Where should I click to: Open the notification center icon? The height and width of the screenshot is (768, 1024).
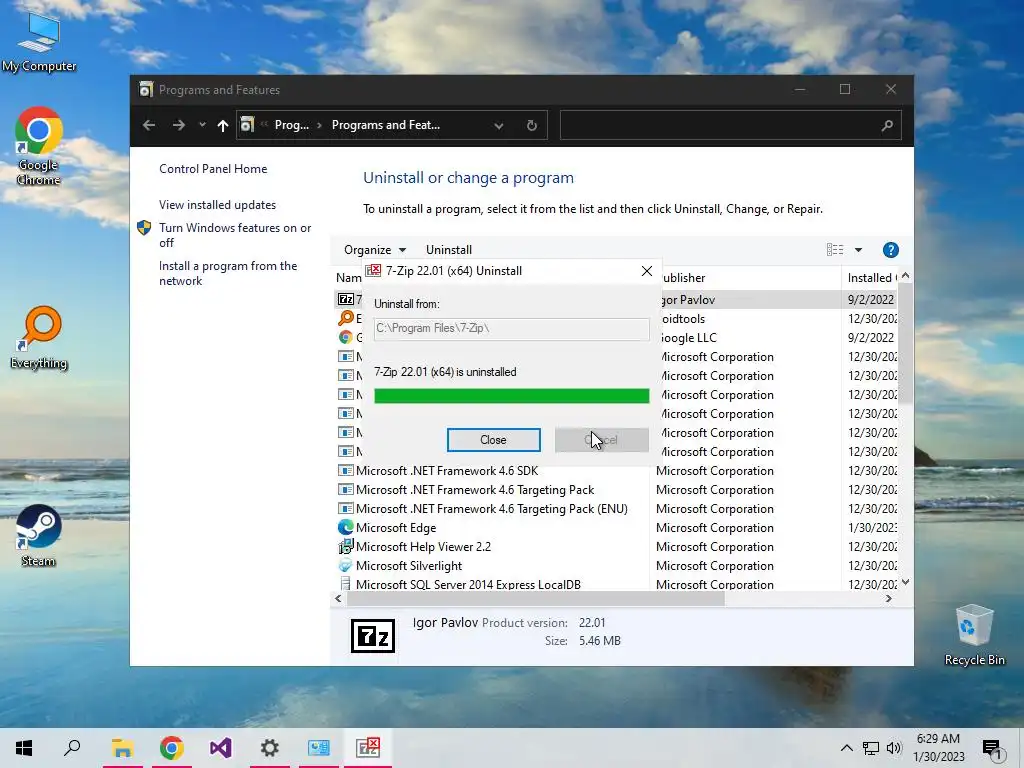point(992,749)
